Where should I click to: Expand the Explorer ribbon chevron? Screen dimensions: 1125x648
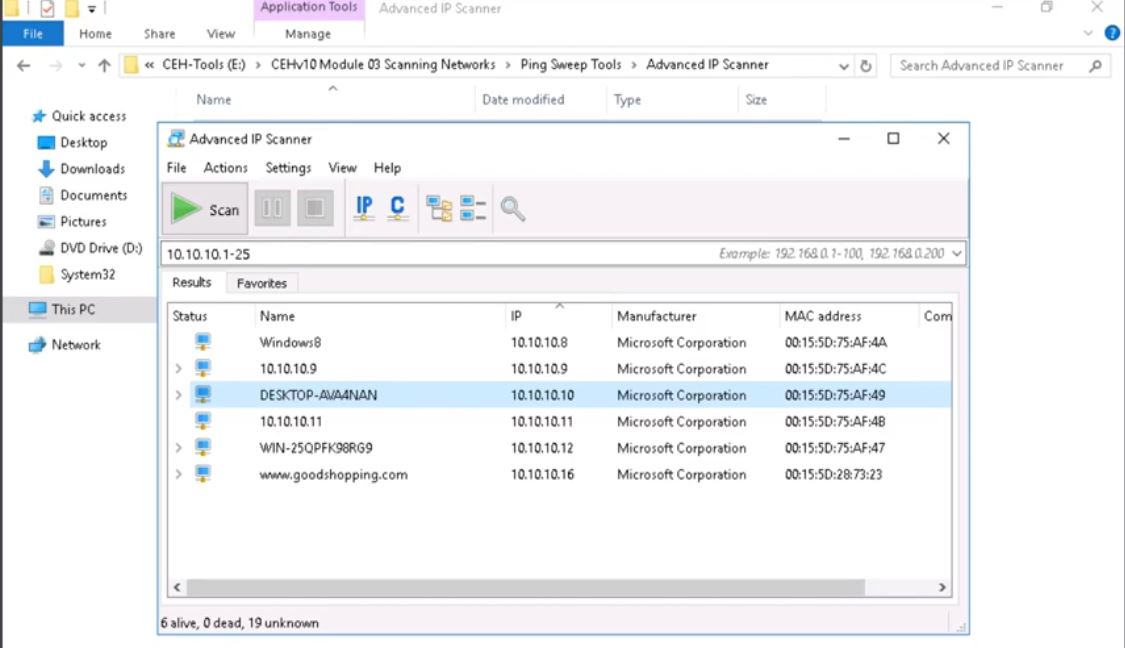[x=1088, y=33]
